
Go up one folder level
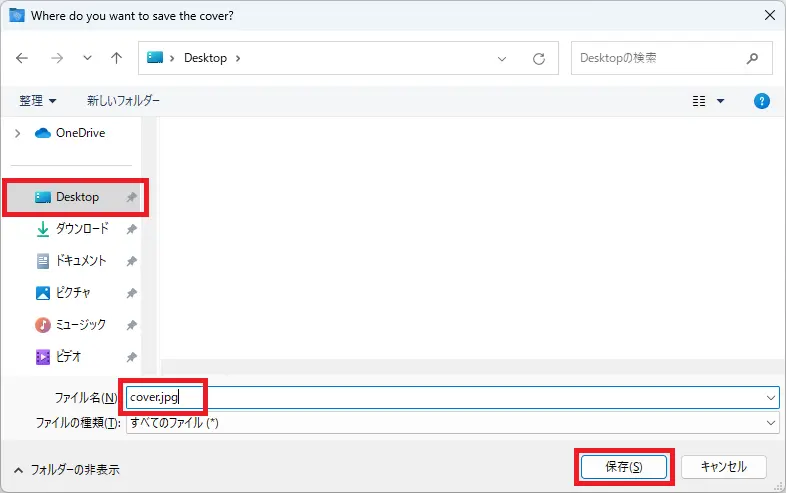tap(116, 58)
